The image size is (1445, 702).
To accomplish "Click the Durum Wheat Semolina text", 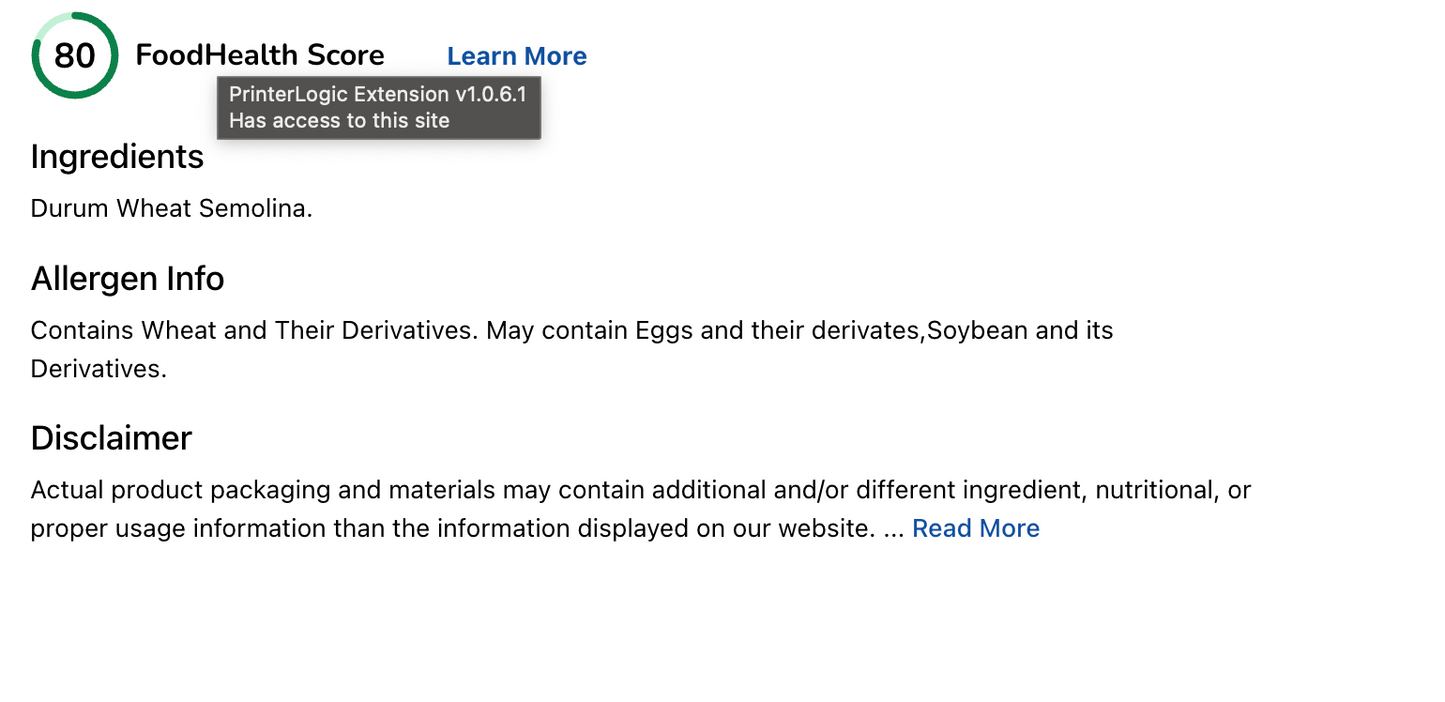I will [171, 208].
